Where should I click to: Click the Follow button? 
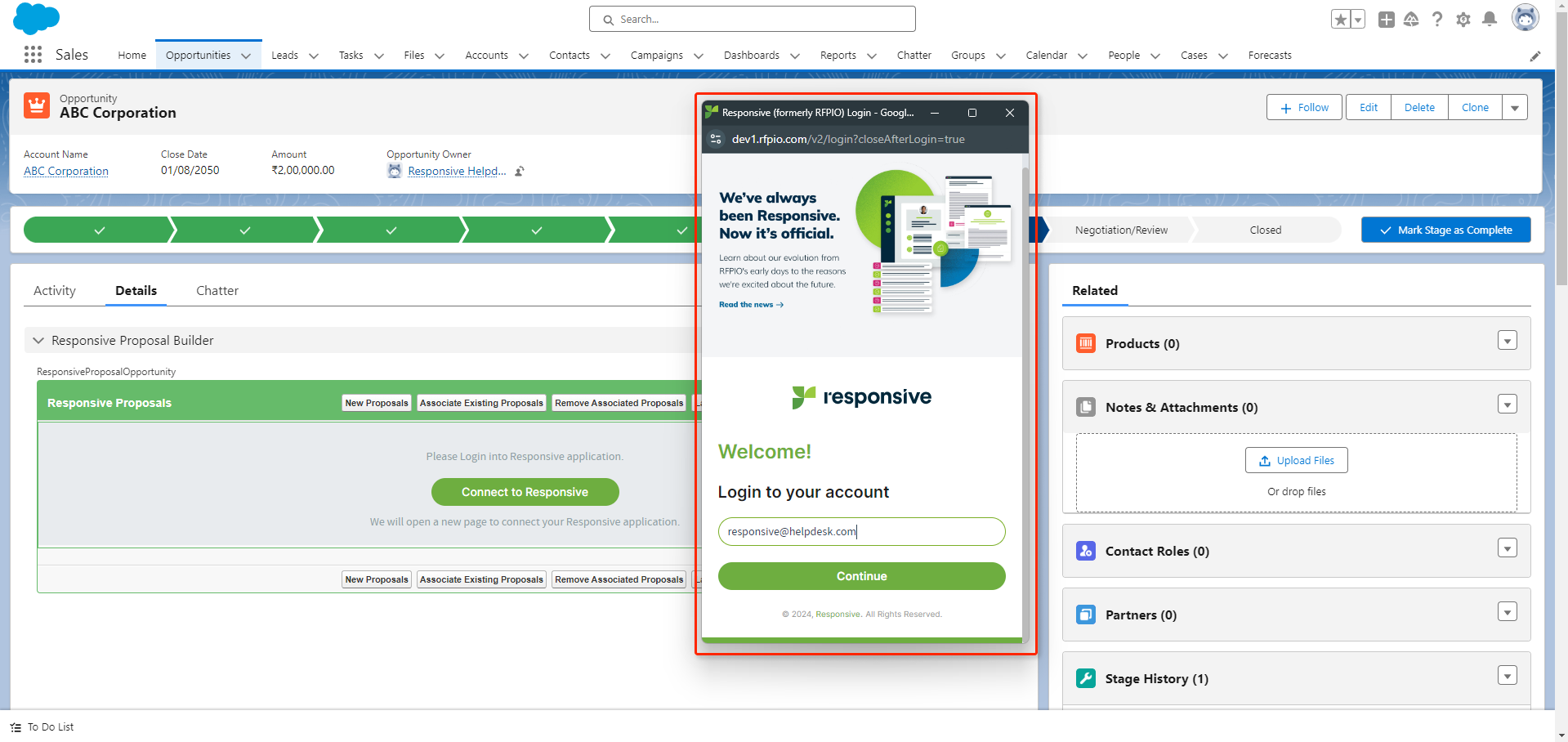pos(1304,108)
